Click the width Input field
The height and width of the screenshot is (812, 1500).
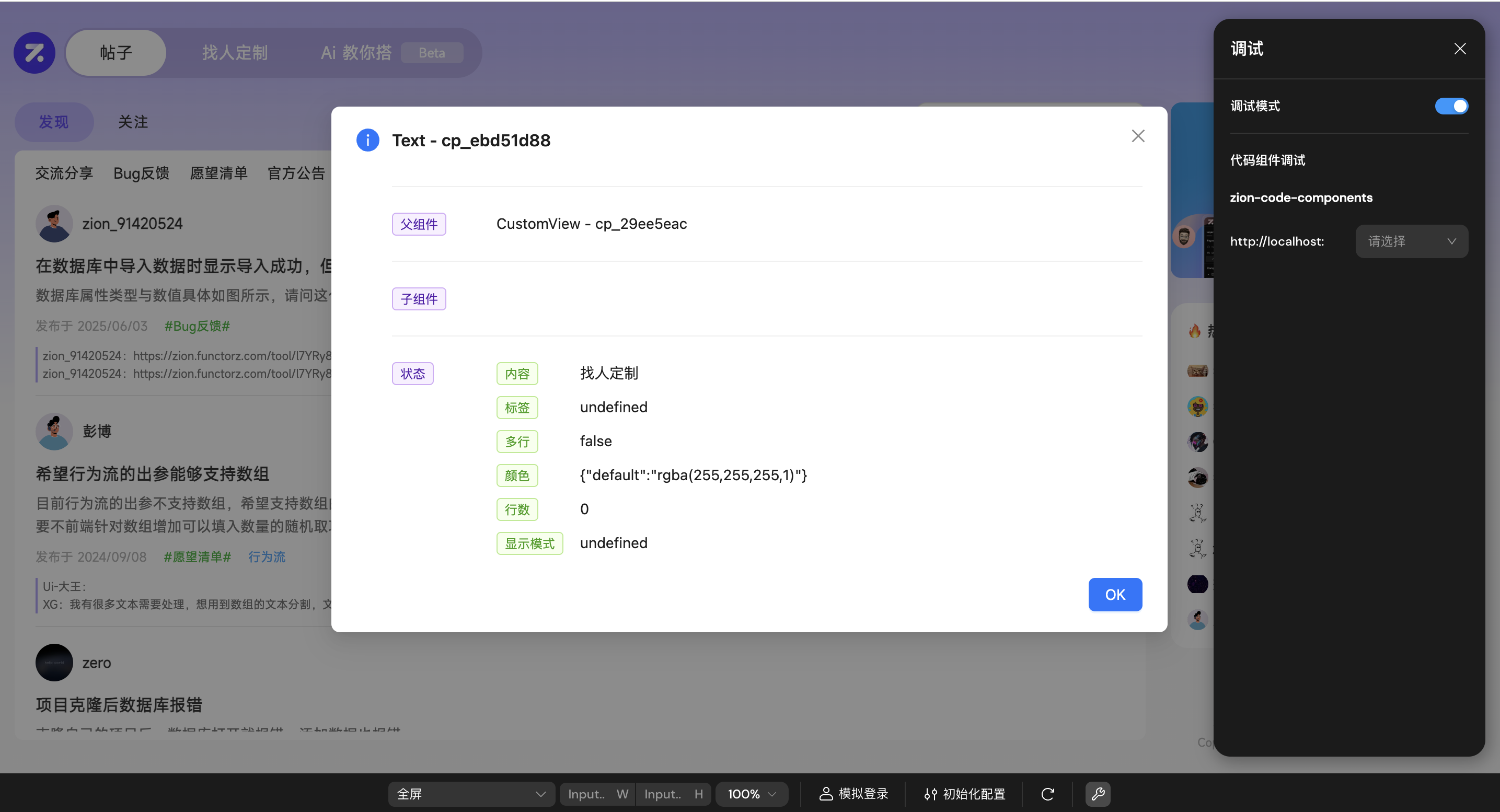[596, 793]
